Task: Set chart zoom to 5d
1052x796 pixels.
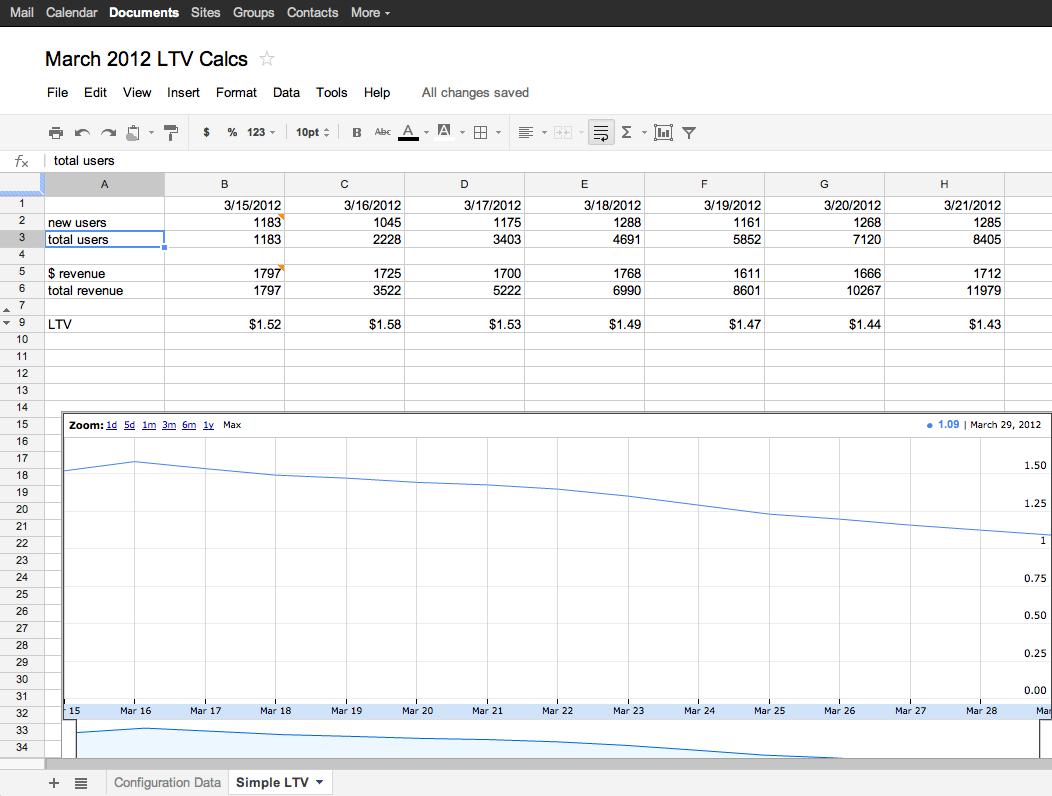Action: click(x=129, y=425)
